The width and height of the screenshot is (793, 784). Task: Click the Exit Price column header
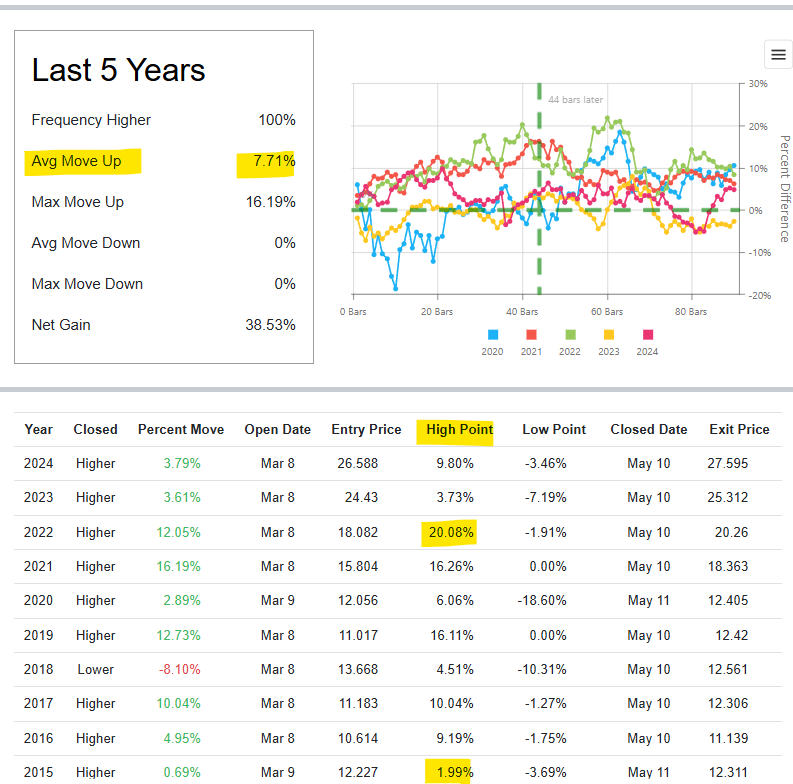point(739,429)
